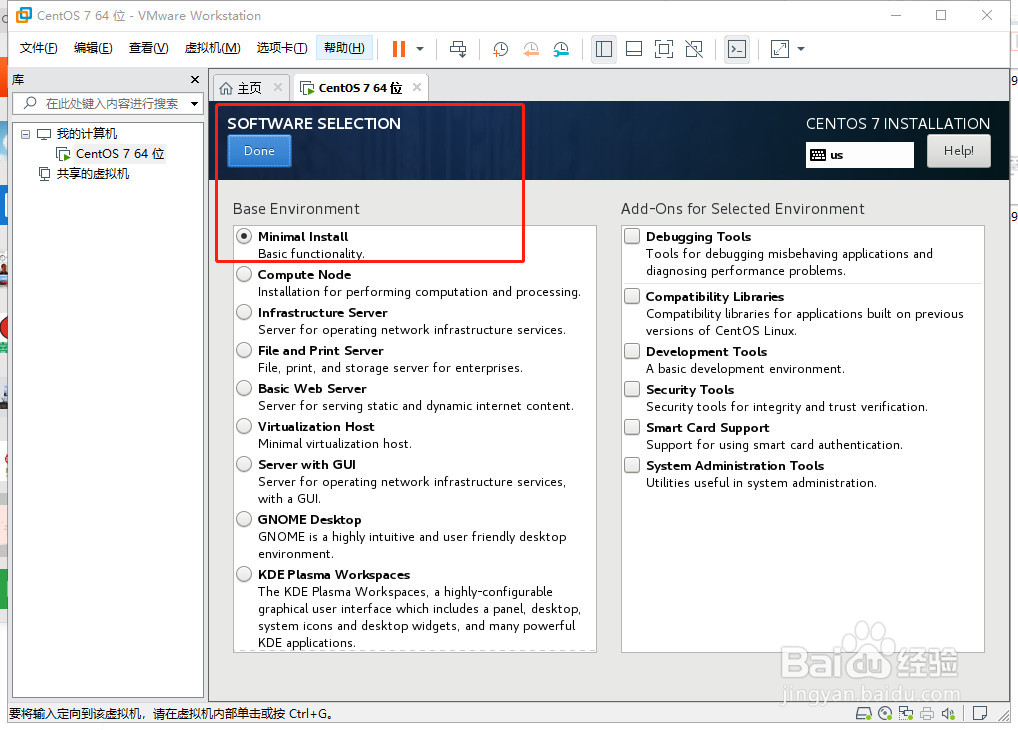Select the Compute Node radio button
Screen dimensions: 1018x730
point(244,275)
